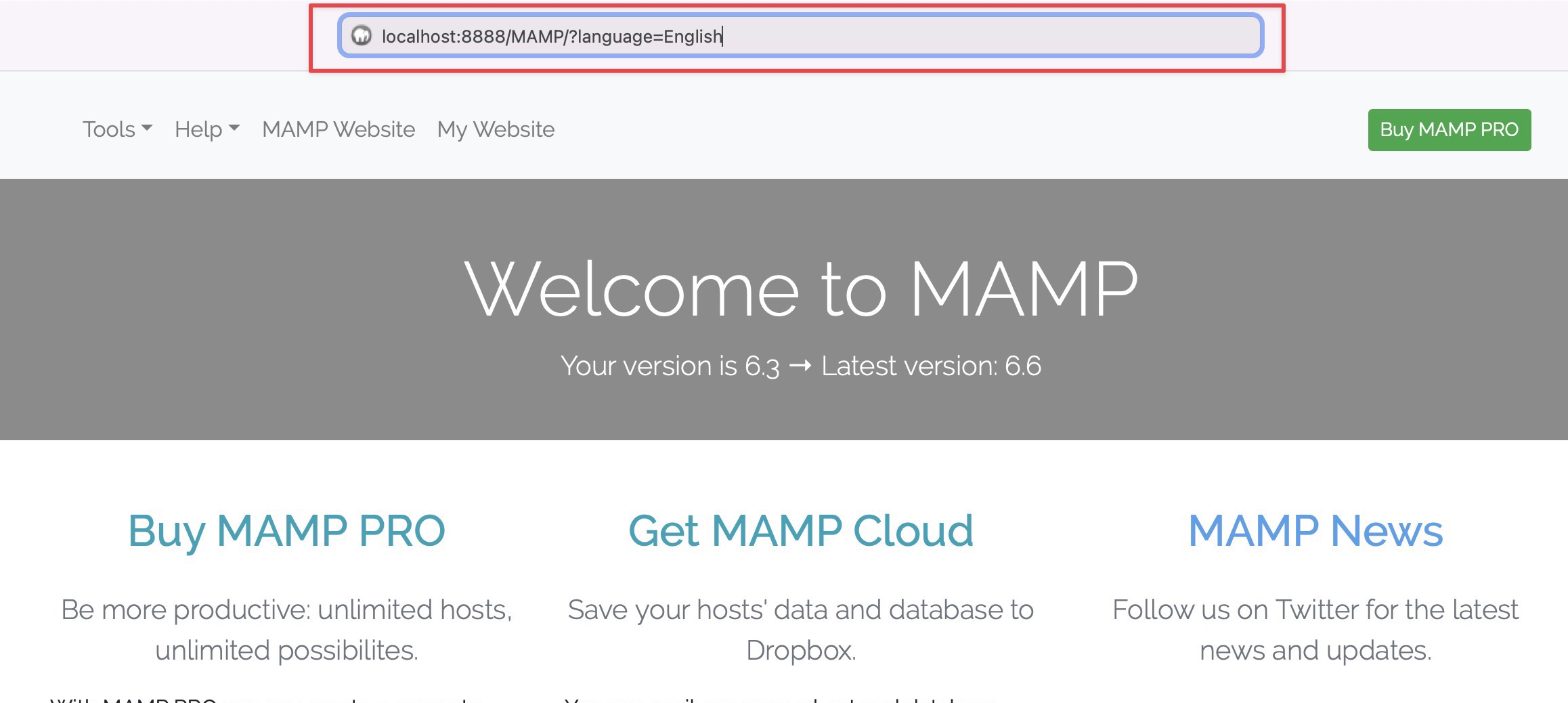Open the Get MAMP Cloud heading link
This screenshot has height=703, width=1568.
click(801, 530)
